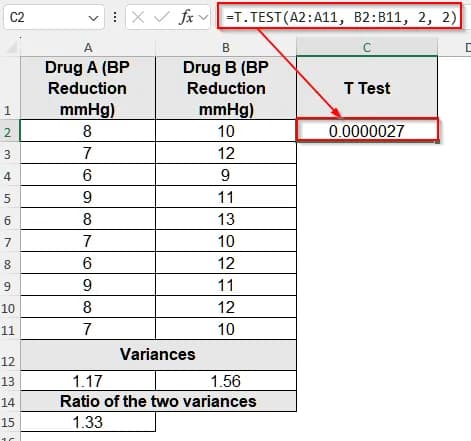Click the 'Variances' merged cell
Viewport: 471px width, 441px height.
[158, 355]
